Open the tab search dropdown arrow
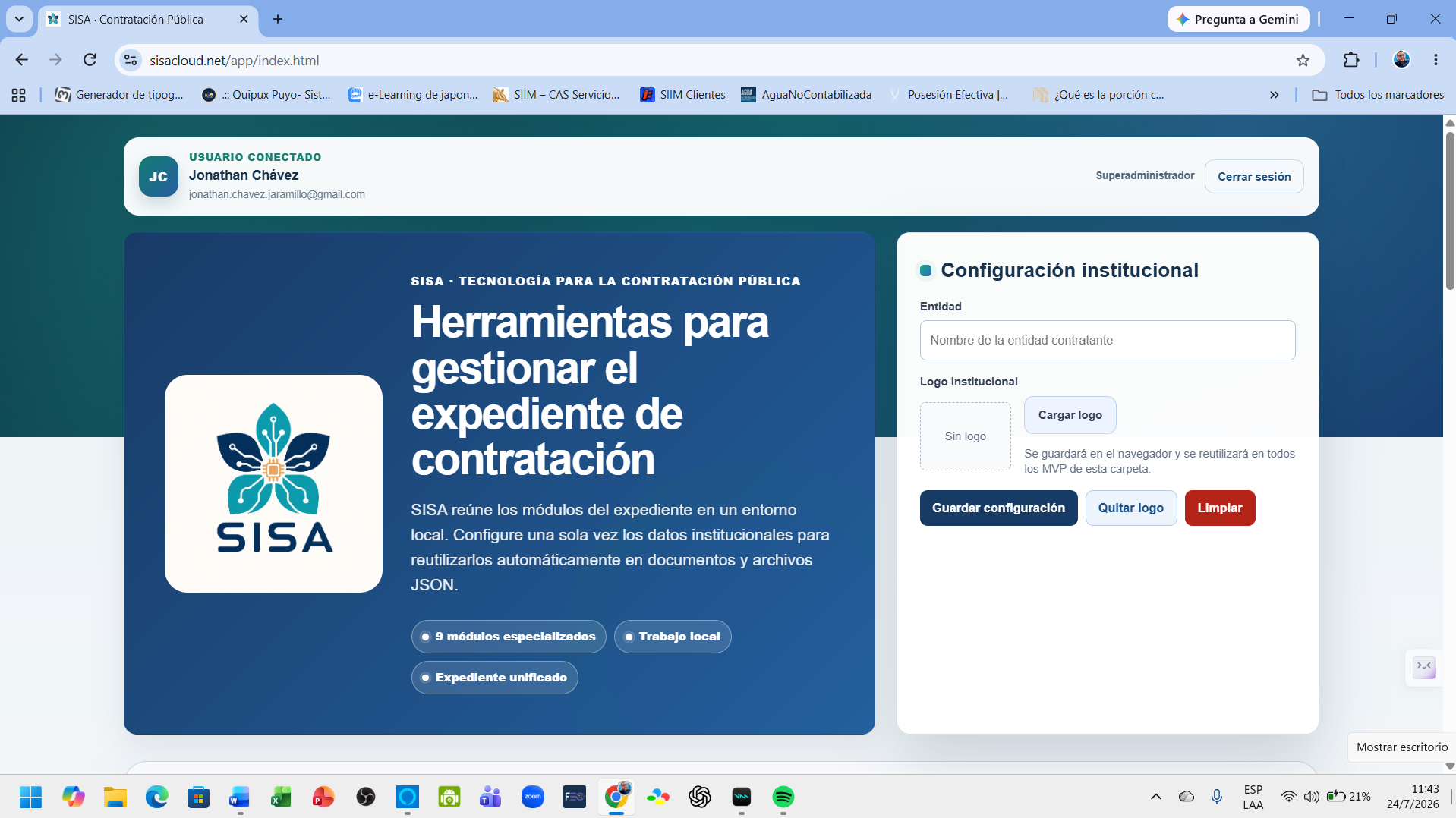Viewport: 1456px width, 818px height. (19, 19)
